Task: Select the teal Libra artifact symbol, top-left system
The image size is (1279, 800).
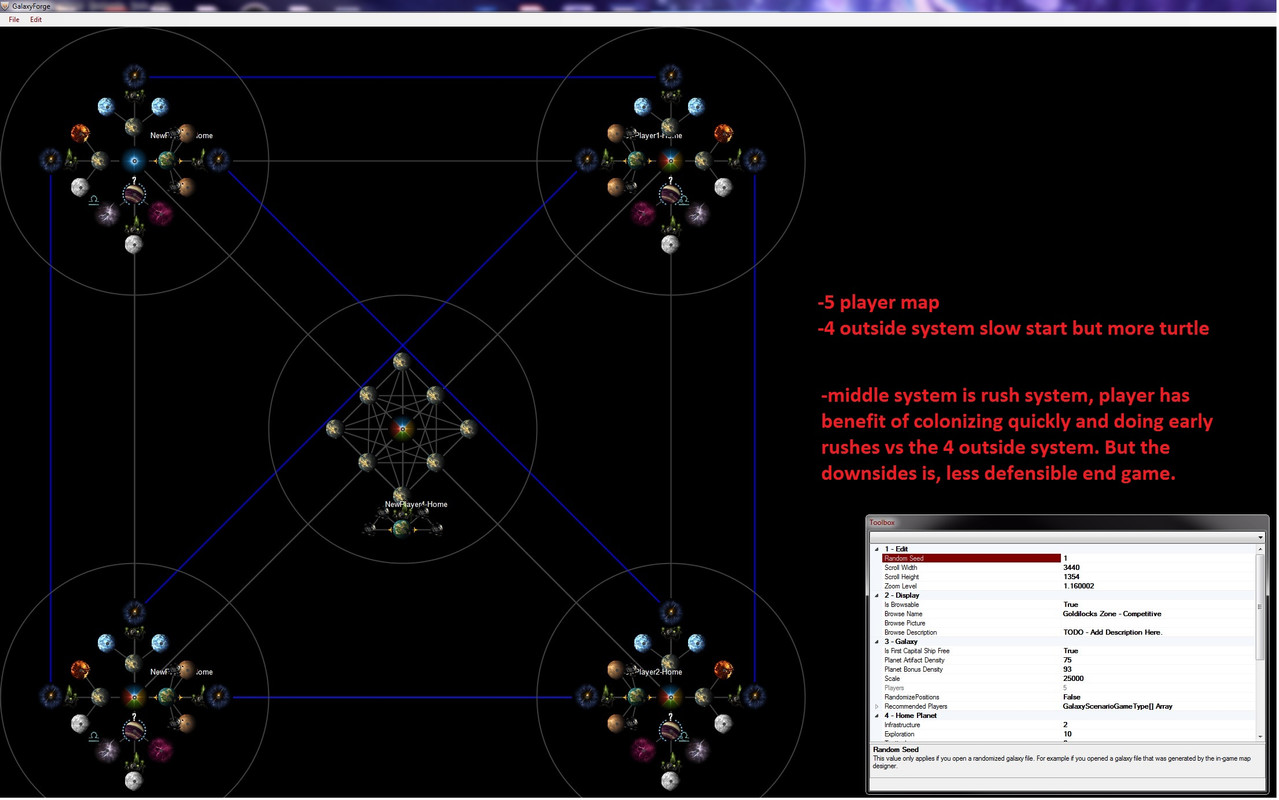Action: pyautogui.click(x=93, y=201)
